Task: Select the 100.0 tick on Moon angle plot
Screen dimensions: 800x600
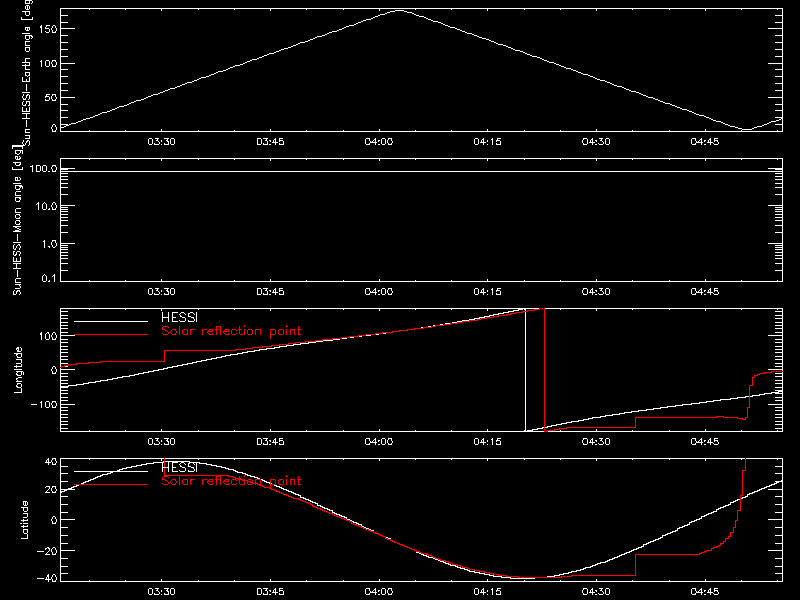Action: point(43,169)
